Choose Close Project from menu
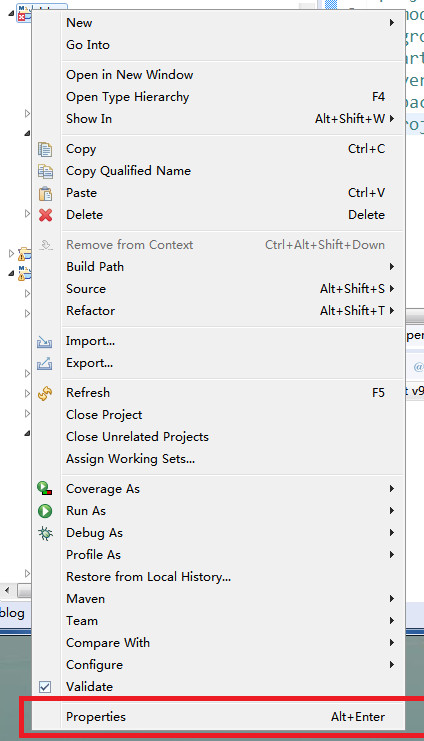 point(104,415)
